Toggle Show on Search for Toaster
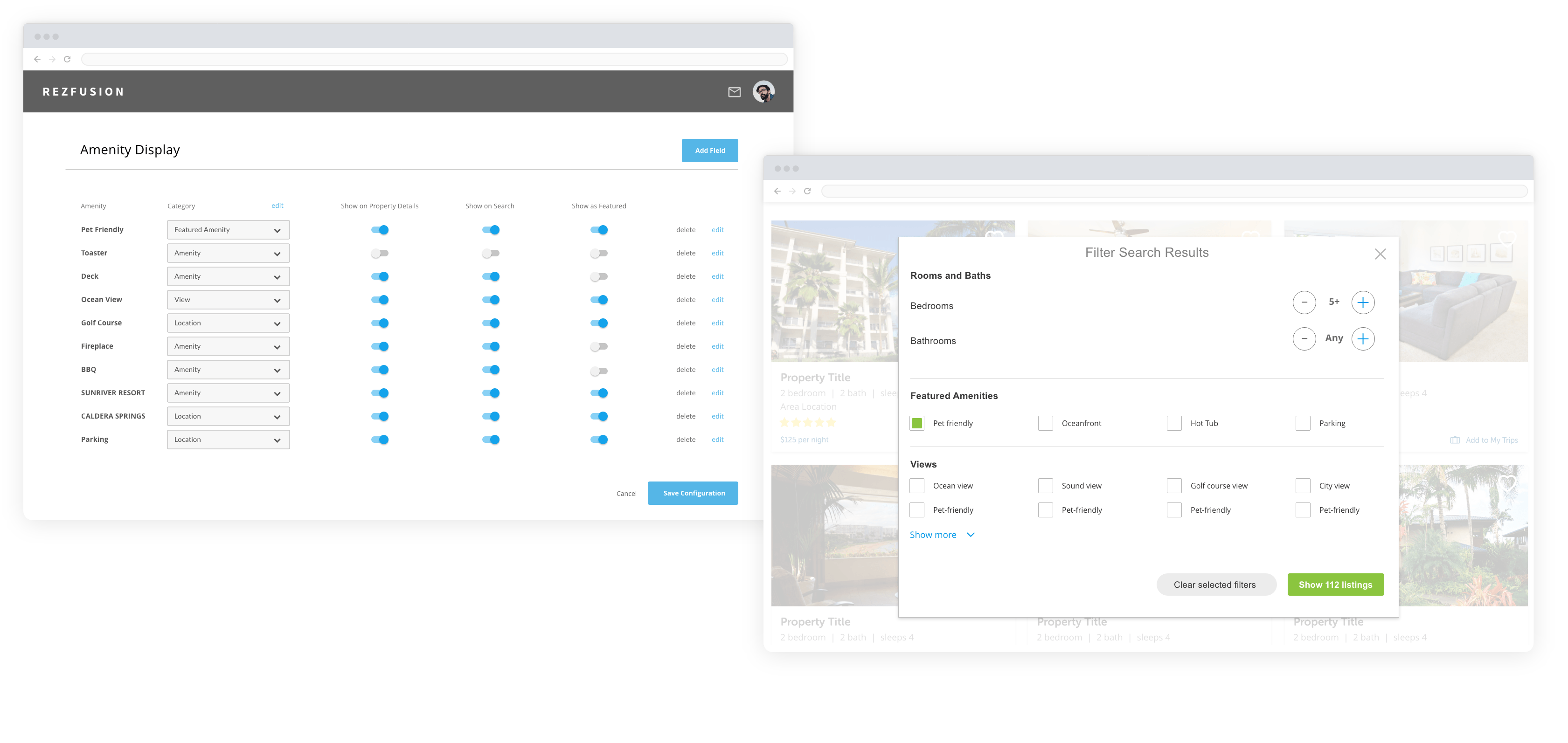1568x743 pixels. click(491, 253)
